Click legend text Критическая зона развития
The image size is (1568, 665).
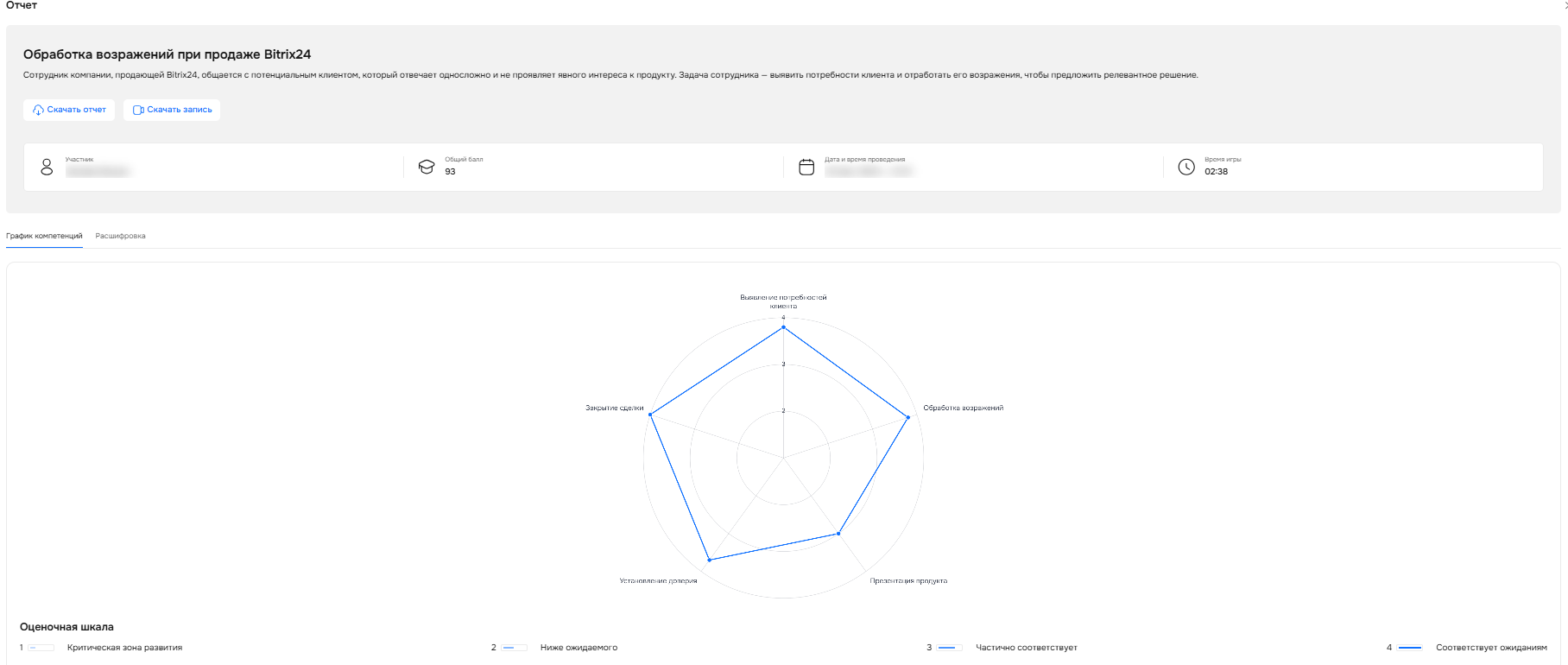tap(124, 648)
